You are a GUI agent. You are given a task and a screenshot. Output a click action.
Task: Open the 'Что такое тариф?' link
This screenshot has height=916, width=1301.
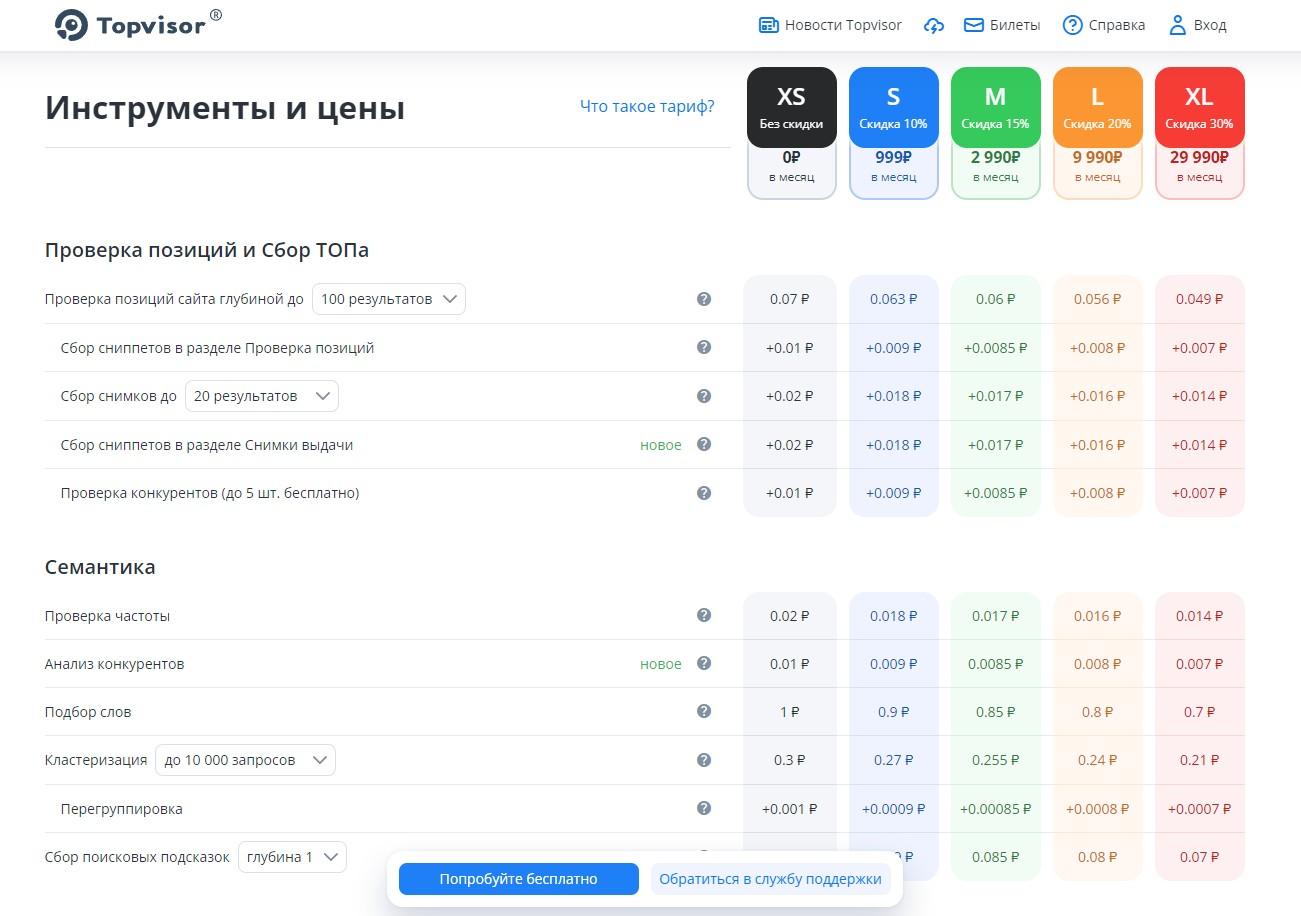[647, 106]
